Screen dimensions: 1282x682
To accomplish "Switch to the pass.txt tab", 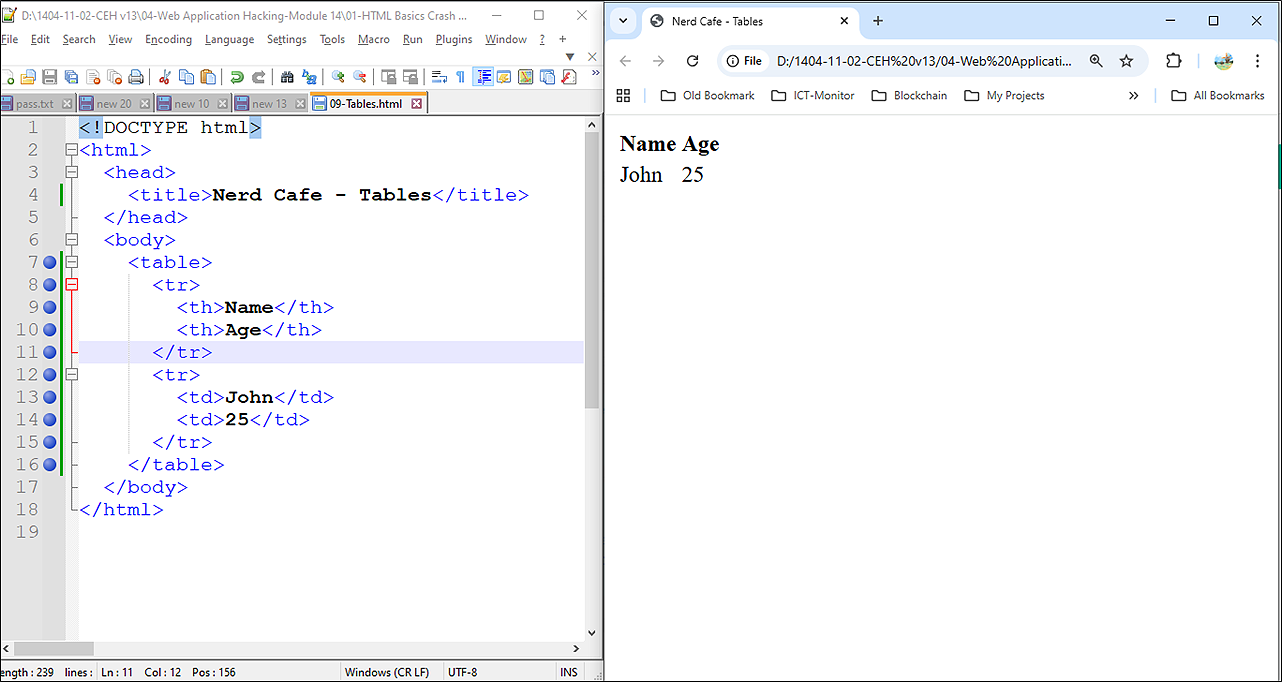I will pyautogui.click(x=34, y=104).
